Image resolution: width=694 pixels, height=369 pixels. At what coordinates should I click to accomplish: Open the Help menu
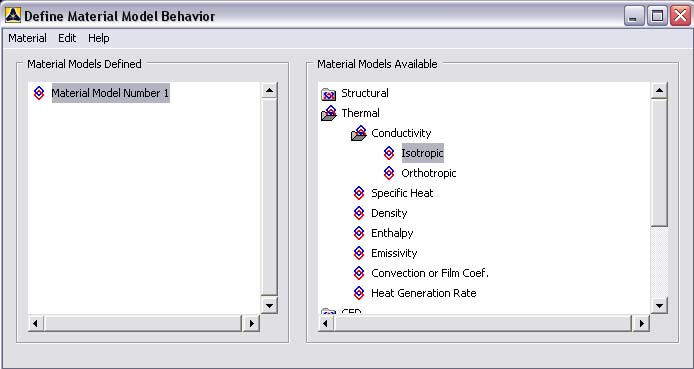(99, 38)
